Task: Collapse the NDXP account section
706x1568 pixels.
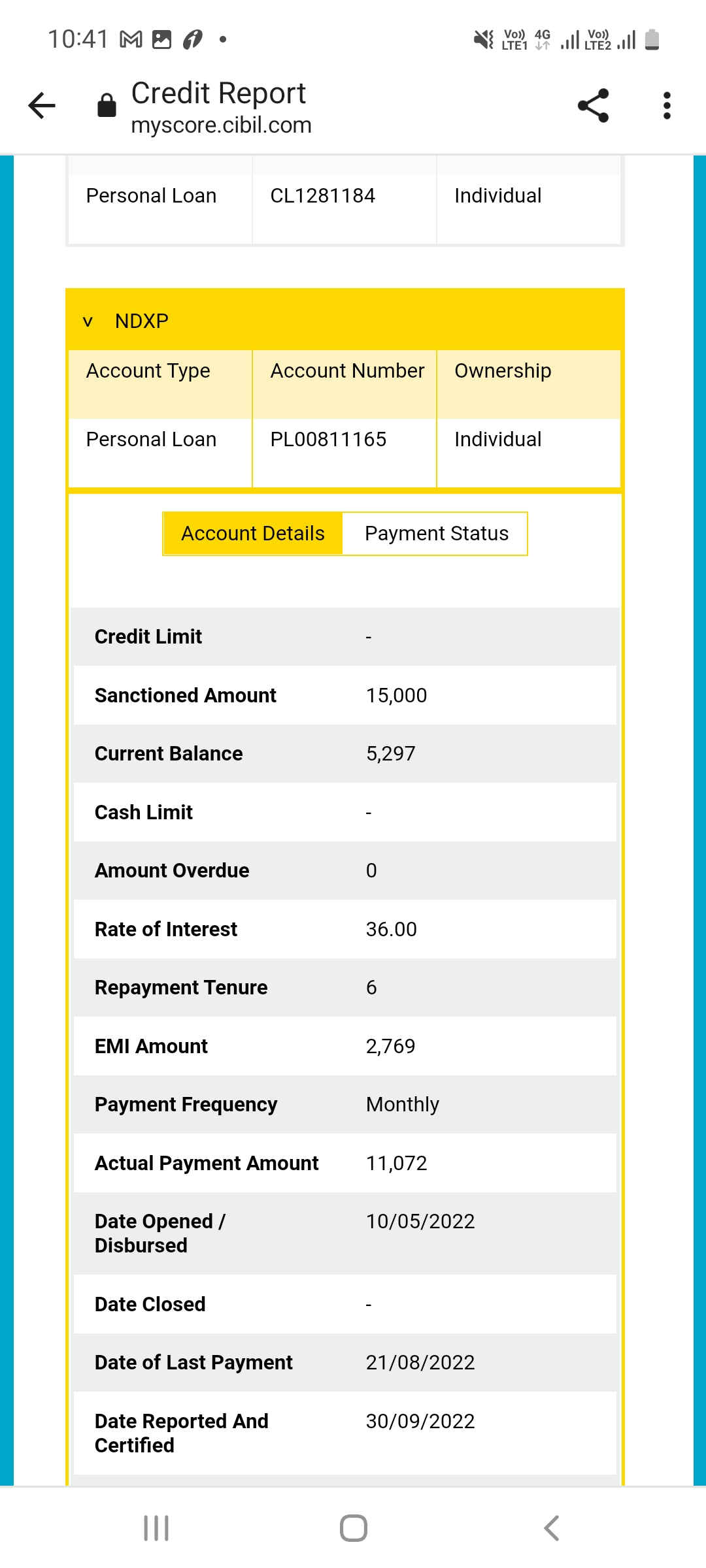Action: pos(88,321)
